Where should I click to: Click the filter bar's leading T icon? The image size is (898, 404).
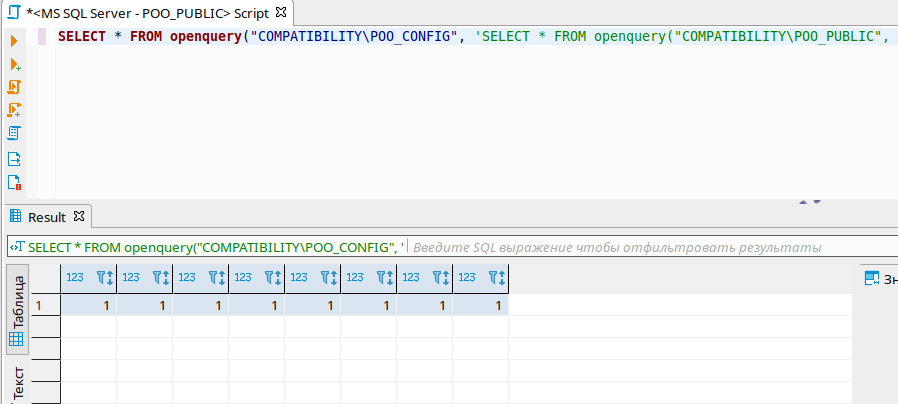pos(17,248)
